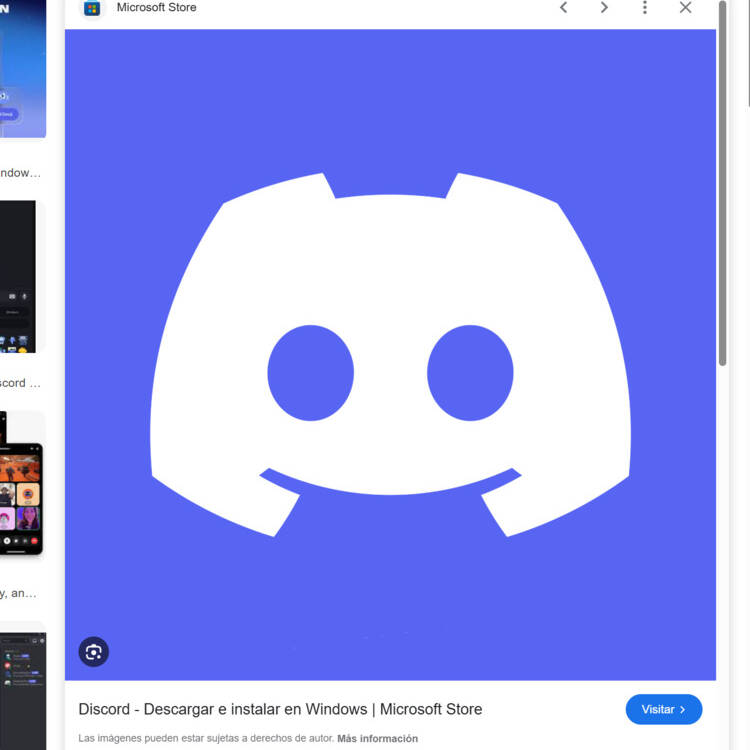Go to next image with right chevron
750x750 pixels.
[604, 8]
